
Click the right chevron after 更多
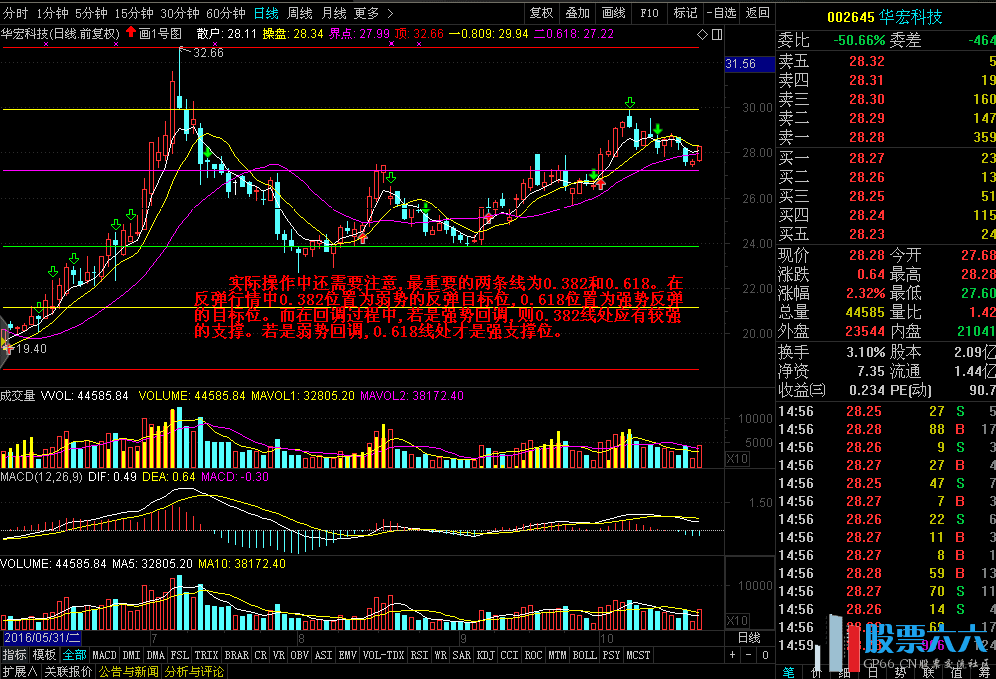point(389,13)
